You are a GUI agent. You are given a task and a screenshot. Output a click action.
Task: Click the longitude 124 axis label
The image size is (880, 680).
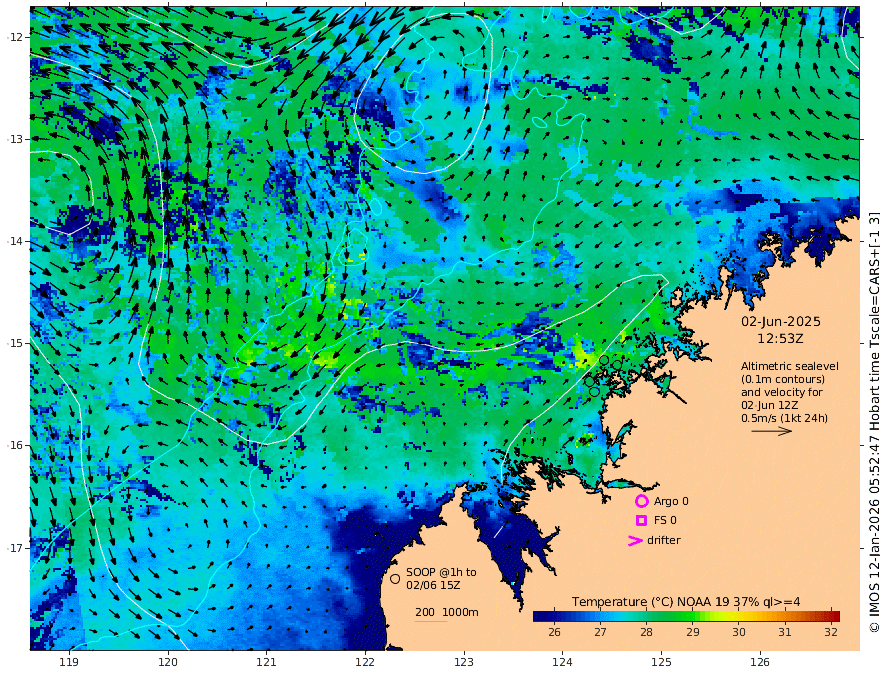pos(562,662)
